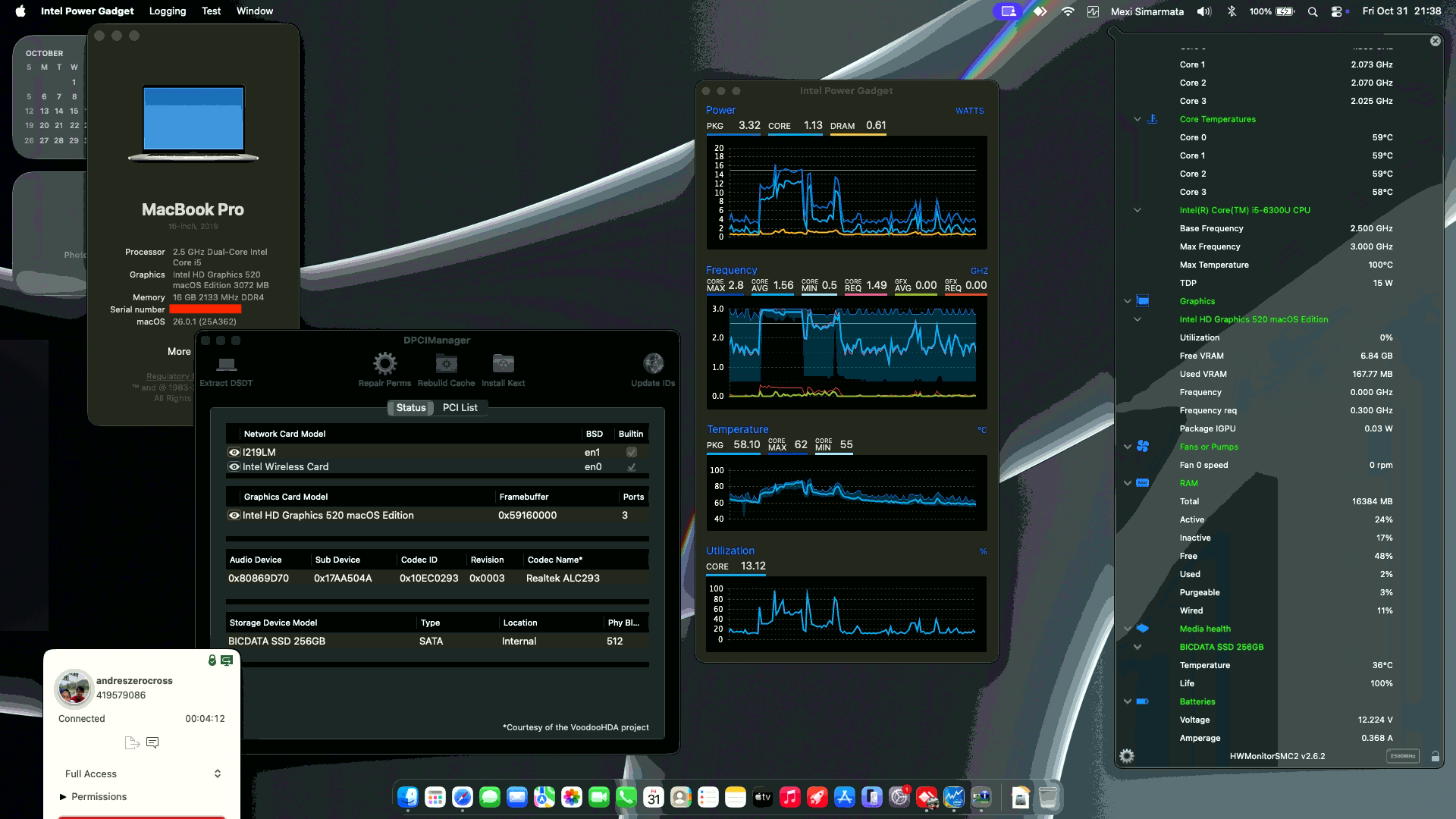Open Apple TV from the Dock
1456x819 pixels.
point(763,797)
